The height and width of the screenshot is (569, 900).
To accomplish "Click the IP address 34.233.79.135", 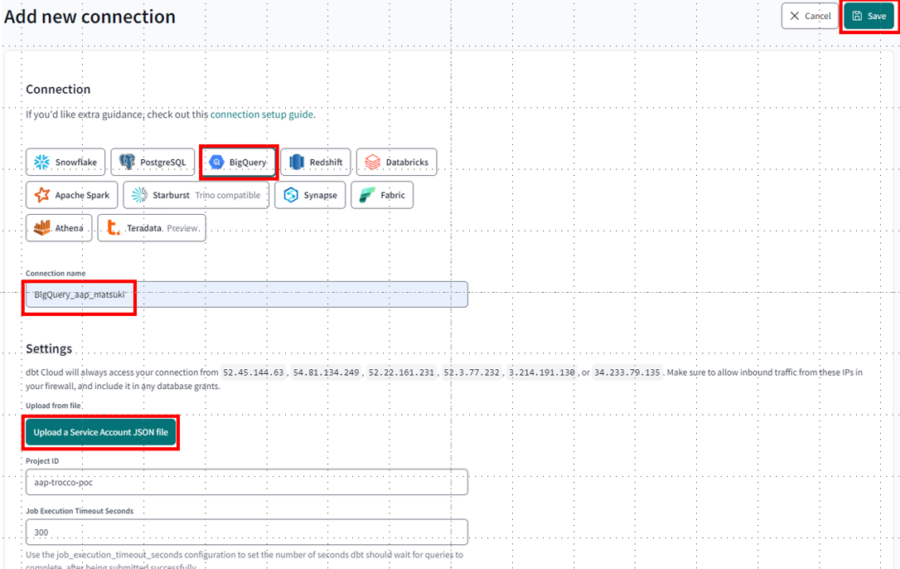I will [x=627, y=373].
